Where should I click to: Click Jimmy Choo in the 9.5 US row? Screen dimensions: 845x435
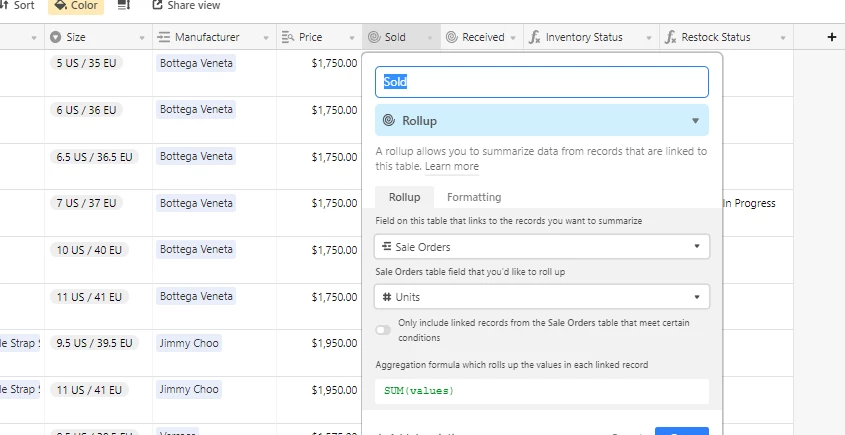(x=189, y=343)
